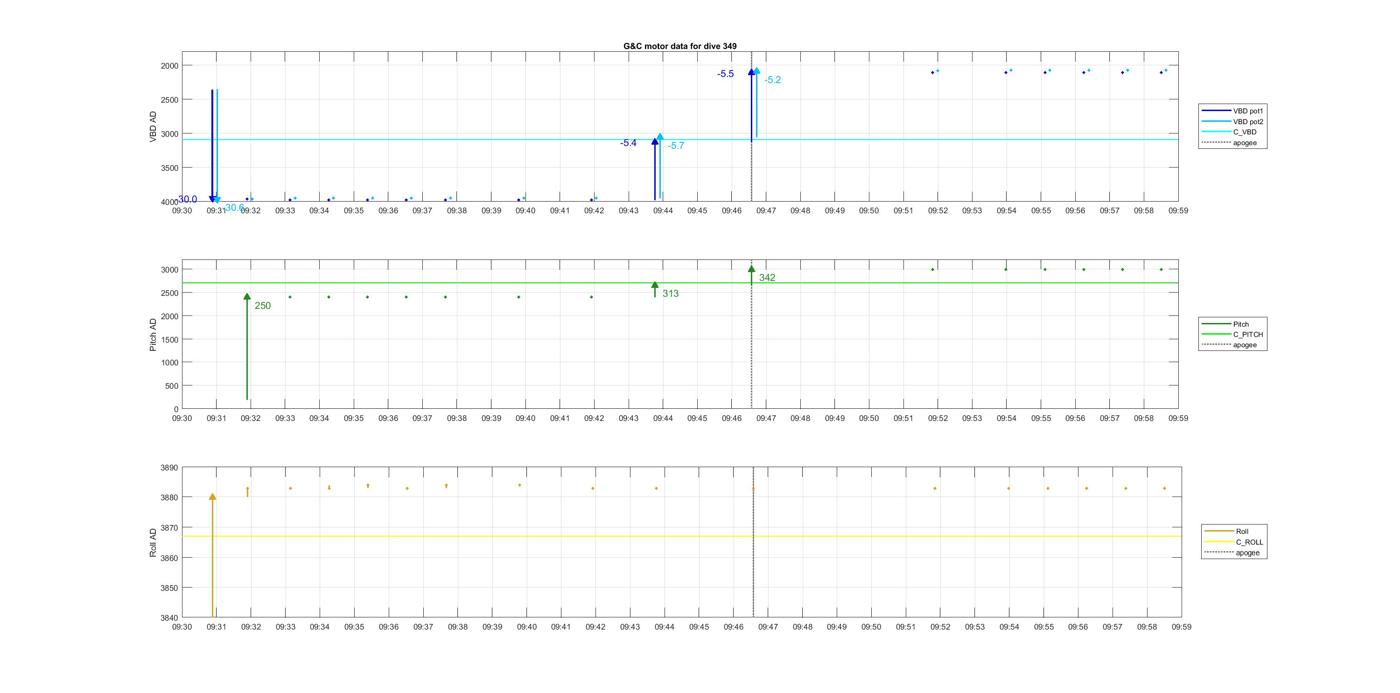Select 'VBD pot1' legend entry
Viewport: 1400px width, 693px height.
1233,111
